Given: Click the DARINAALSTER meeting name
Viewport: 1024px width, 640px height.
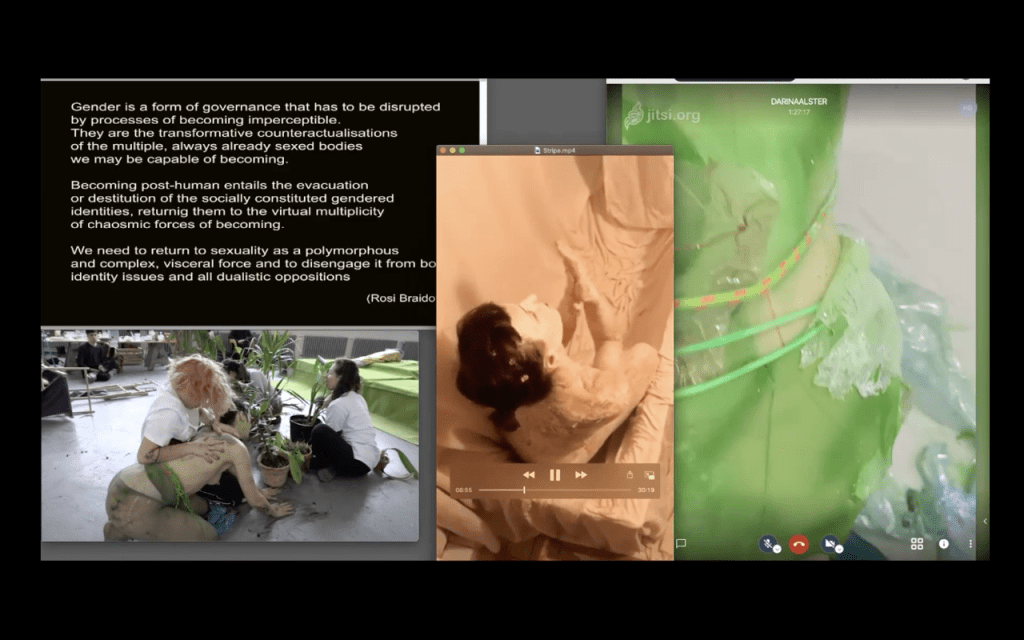Looking at the screenshot, I should [797, 102].
